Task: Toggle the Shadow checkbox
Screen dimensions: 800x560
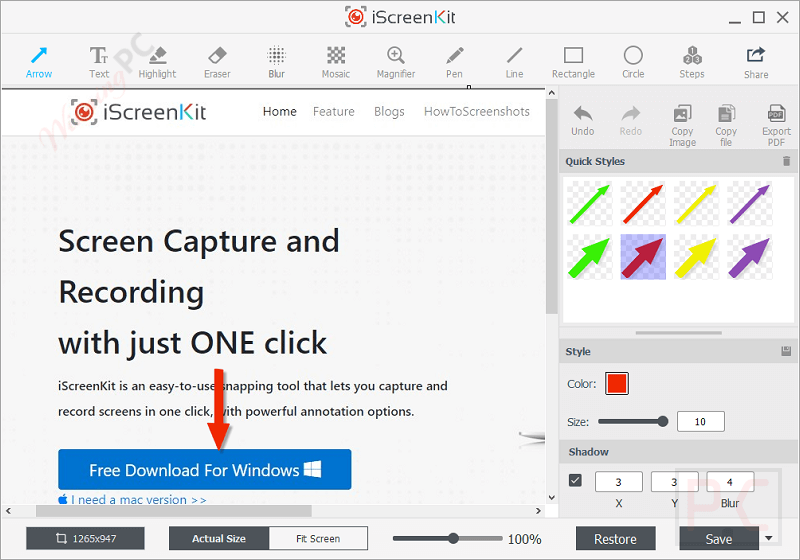Action: (x=575, y=480)
